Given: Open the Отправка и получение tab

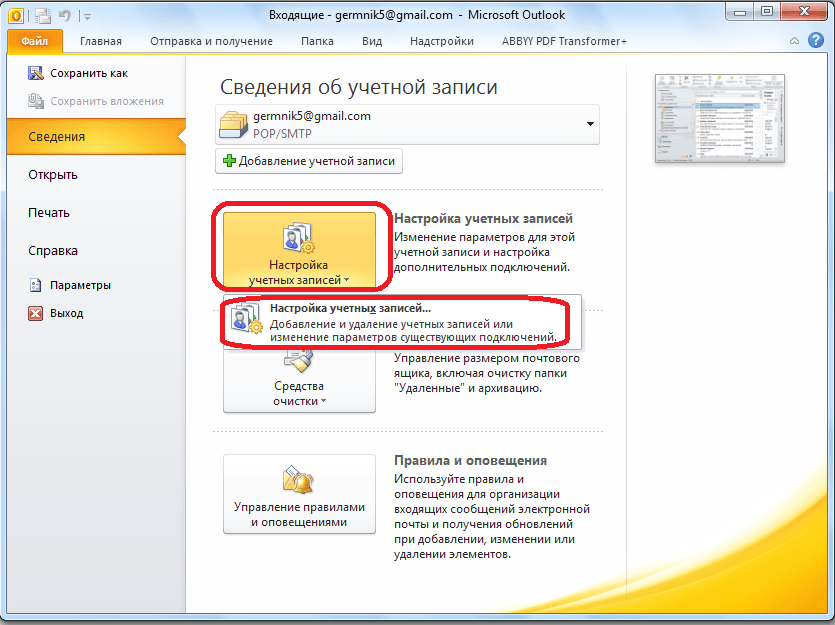Looking at the screenshot, I should click(x=211, y=41).
